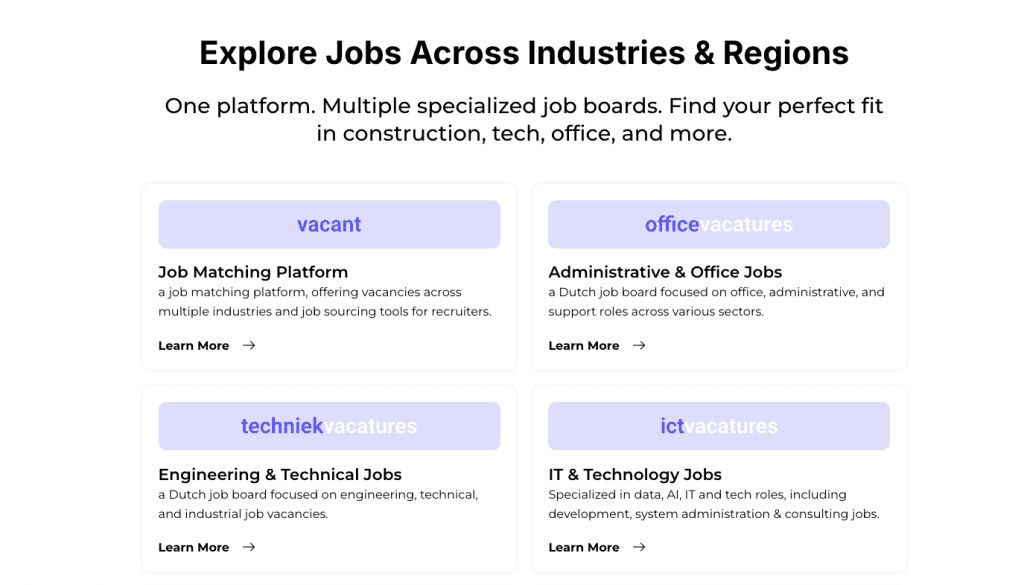Click the description text of the officevacatures card
1024x585 pixels.
[716, 302]
